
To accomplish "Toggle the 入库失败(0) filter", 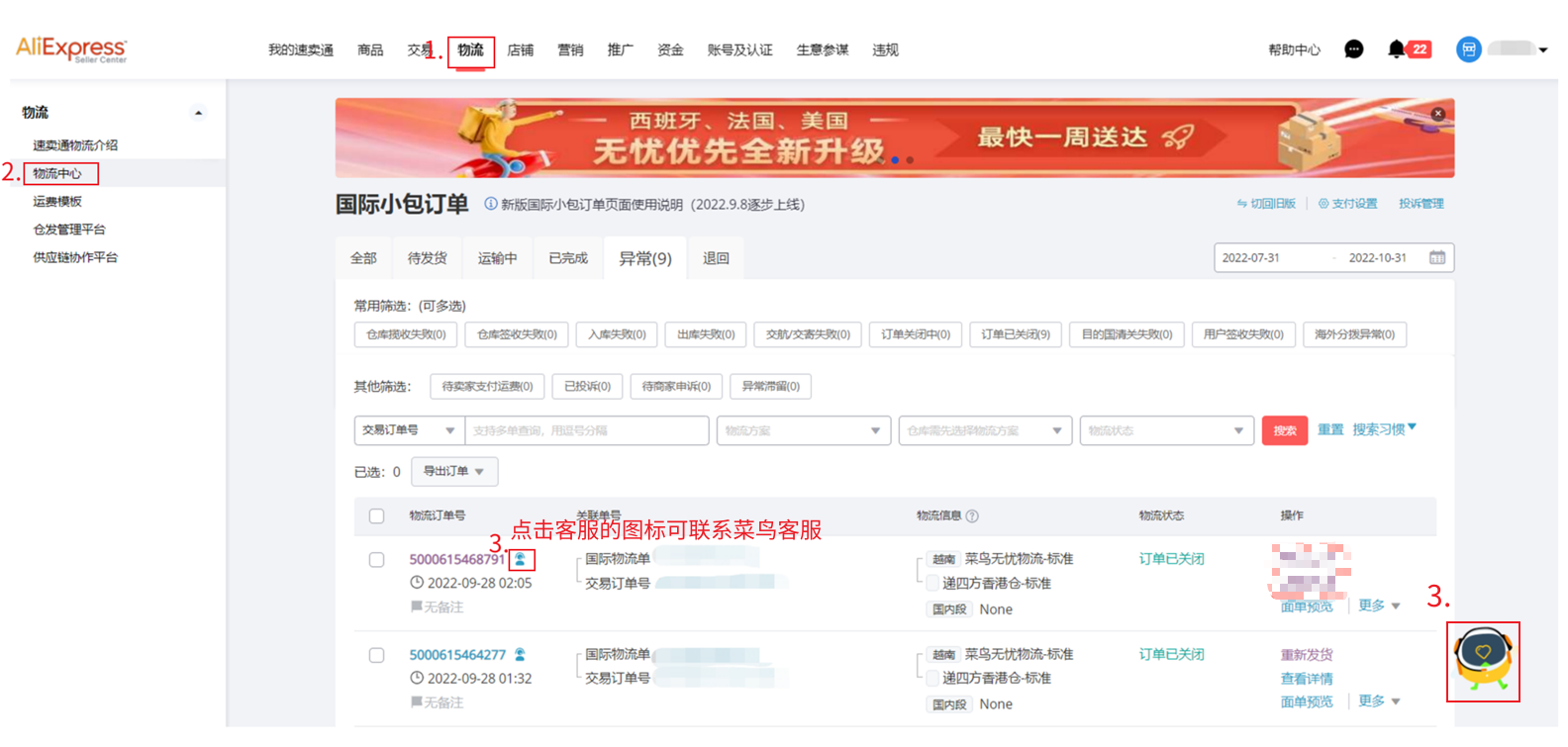I will pyautogui.click(x=617, y=334).
